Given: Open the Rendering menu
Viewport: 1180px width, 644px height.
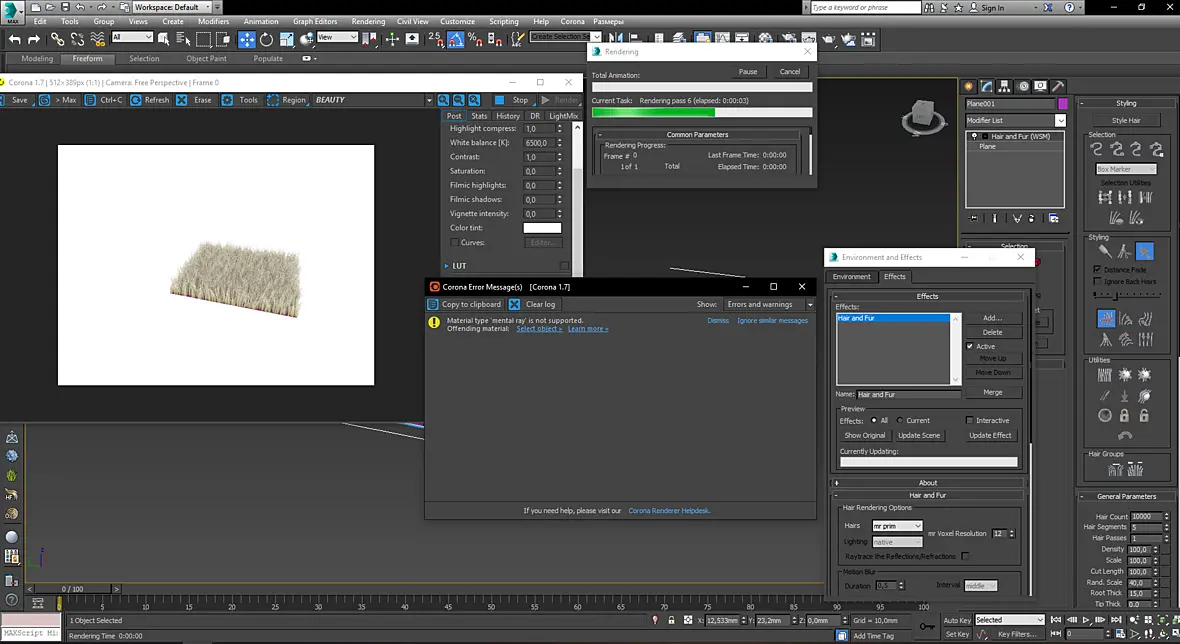Looking at the screenshot, I should tap(368, 21).
